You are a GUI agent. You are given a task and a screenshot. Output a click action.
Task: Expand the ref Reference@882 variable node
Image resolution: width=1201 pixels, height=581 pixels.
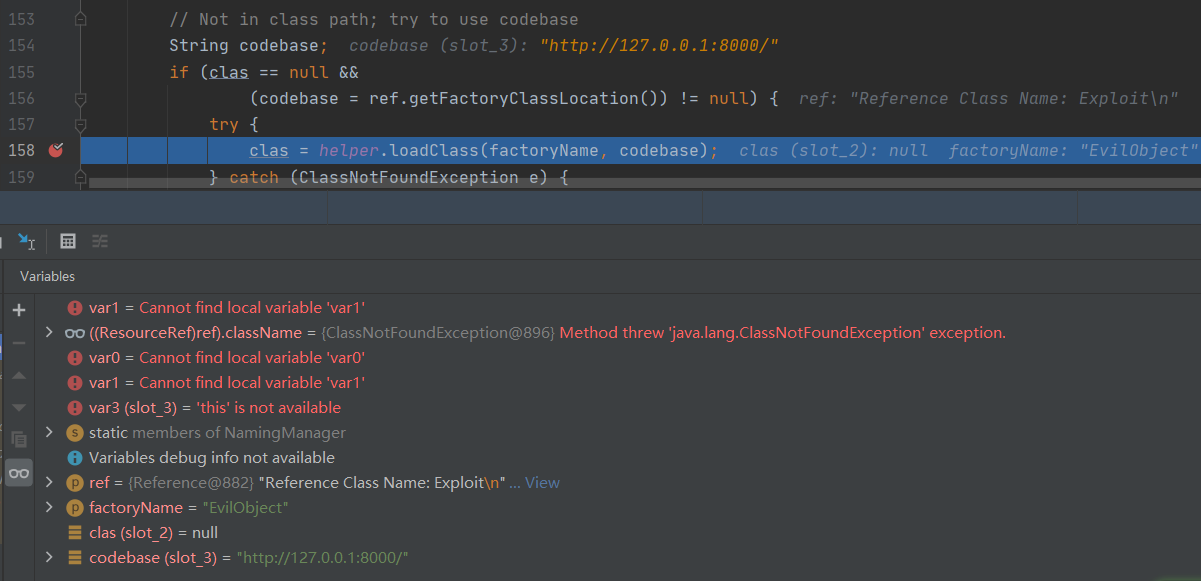(x=50, y=483)
